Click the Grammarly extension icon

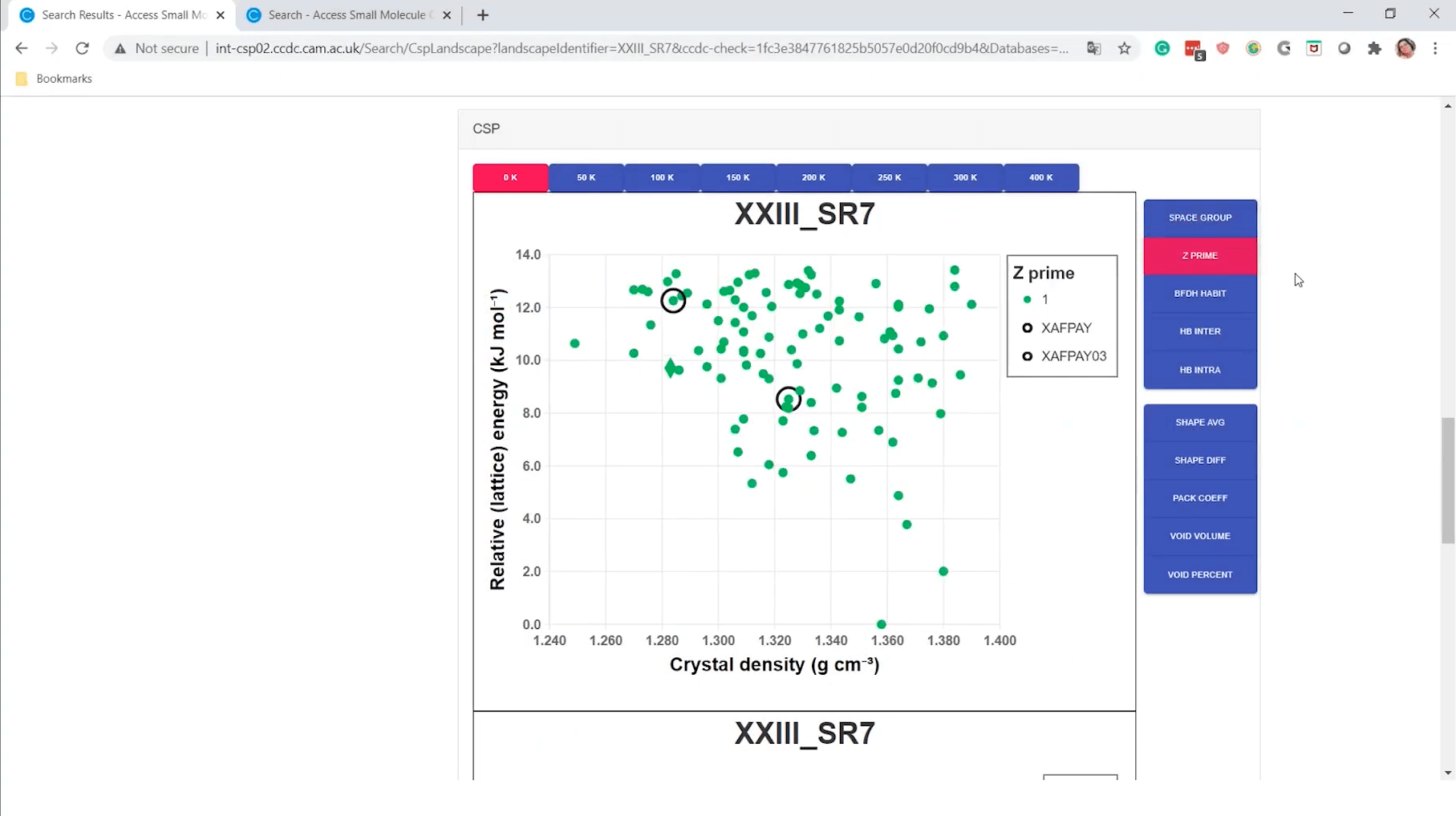click(1162, 48)
